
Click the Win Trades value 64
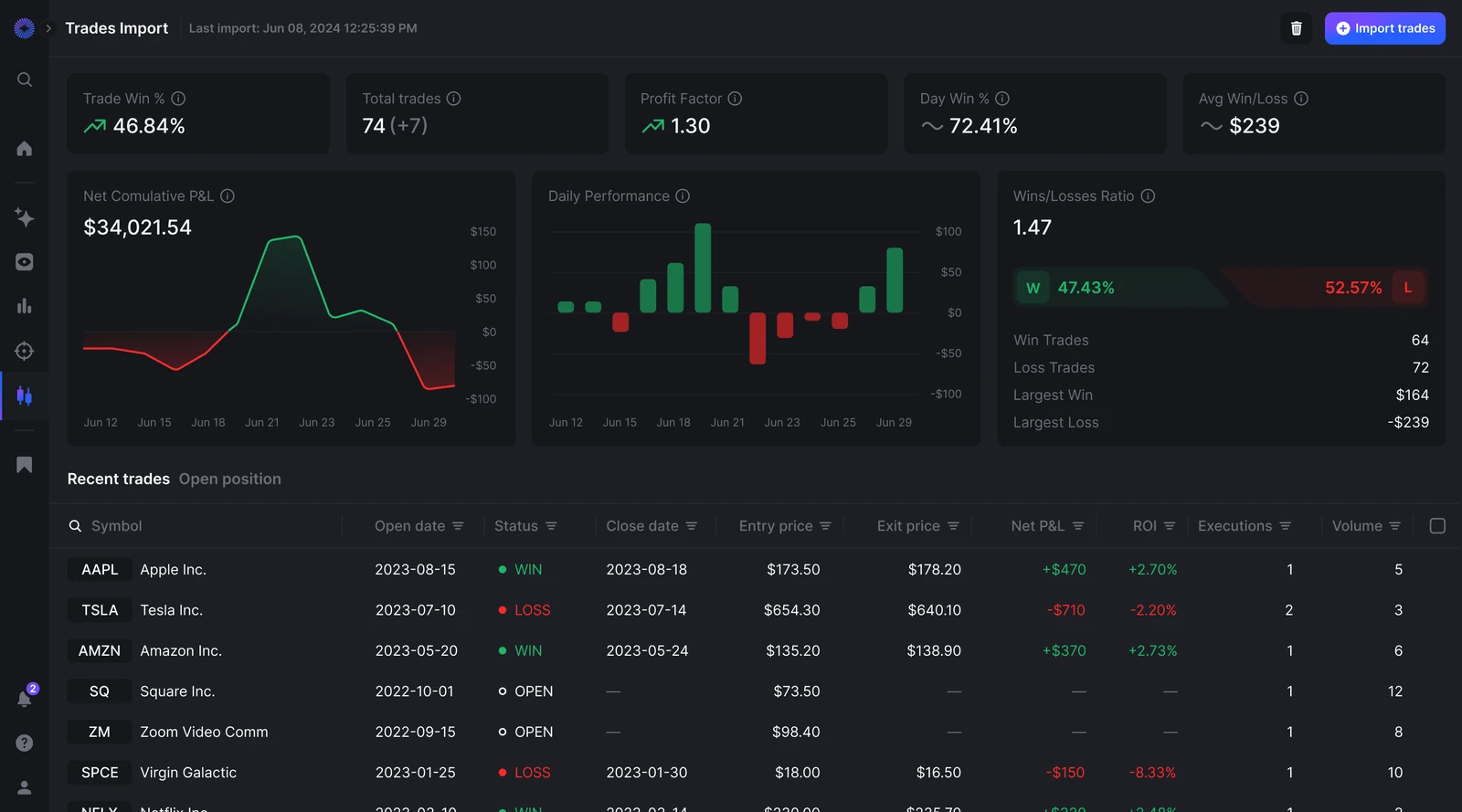click(x=1420, y=341)
